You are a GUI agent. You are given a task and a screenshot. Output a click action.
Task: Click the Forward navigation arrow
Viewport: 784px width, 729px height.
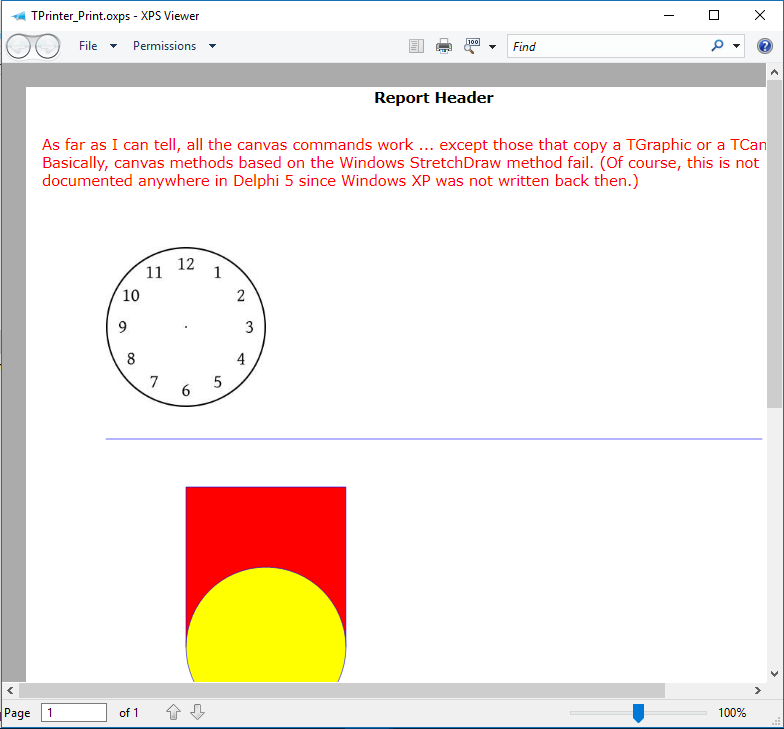(x=48, y=46)
